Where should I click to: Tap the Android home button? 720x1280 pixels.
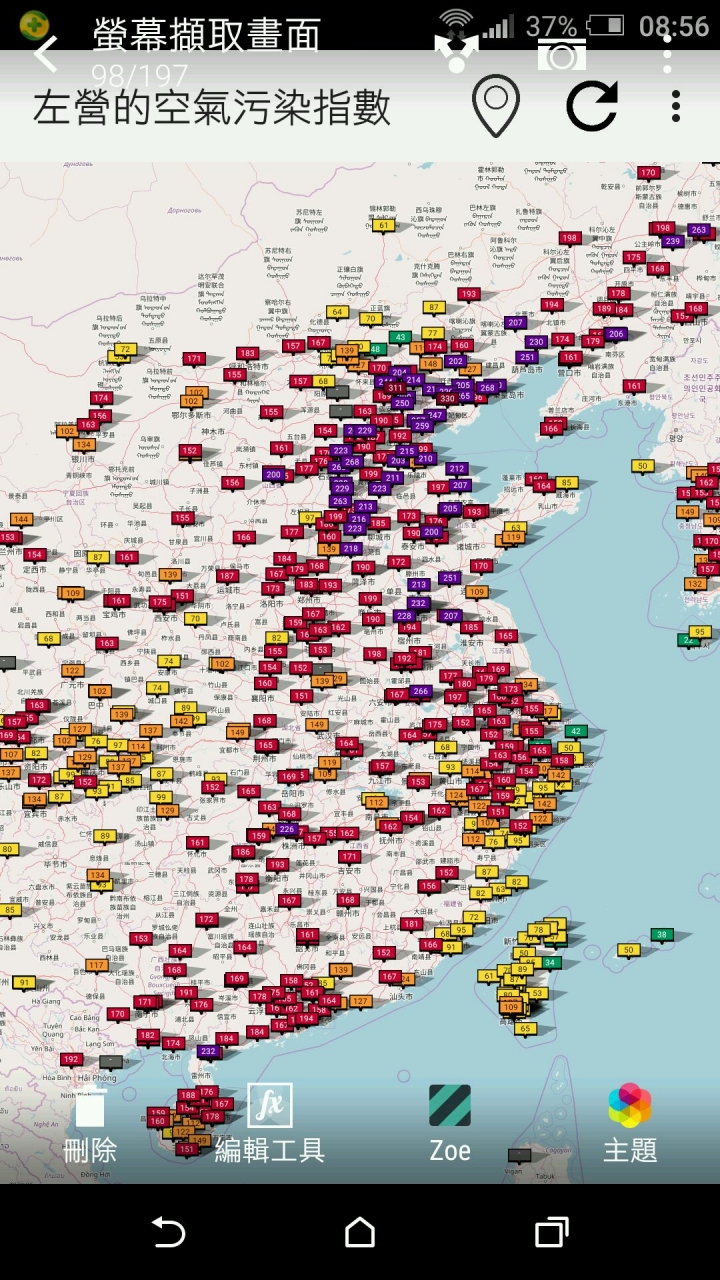[360, 1232]
